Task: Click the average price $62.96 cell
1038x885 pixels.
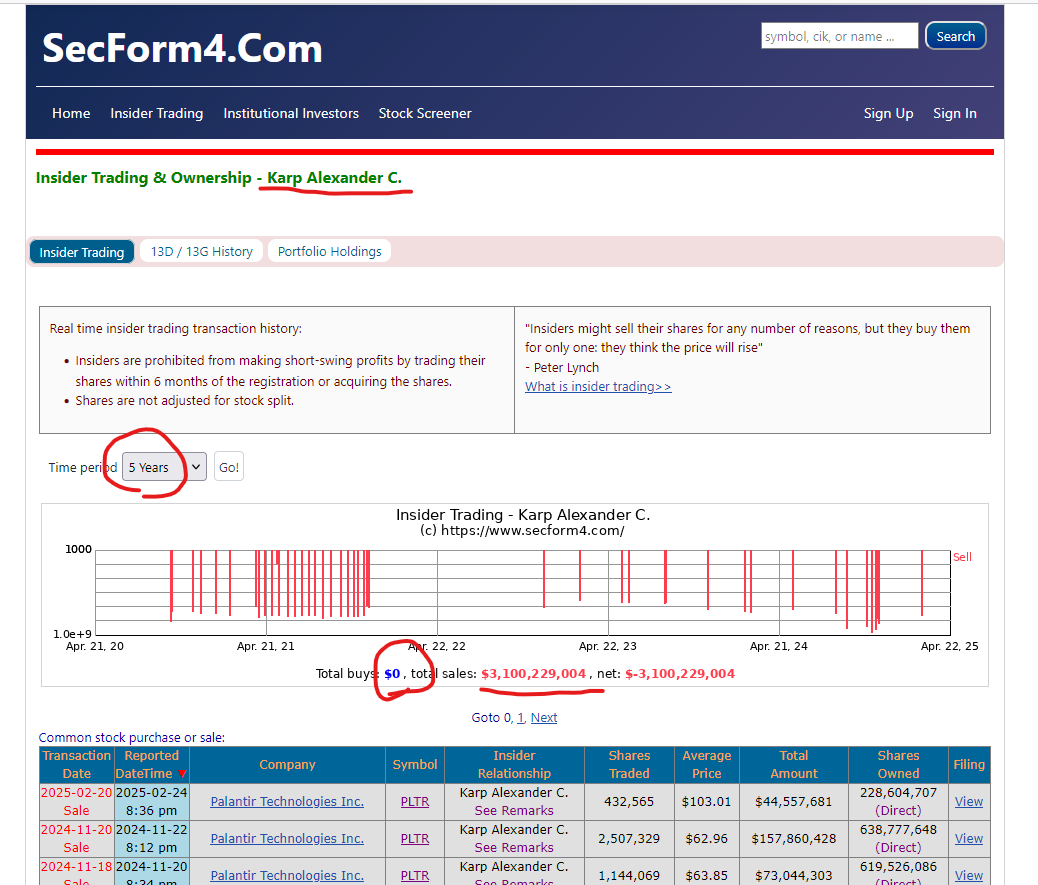Action: tap(706, 839)
